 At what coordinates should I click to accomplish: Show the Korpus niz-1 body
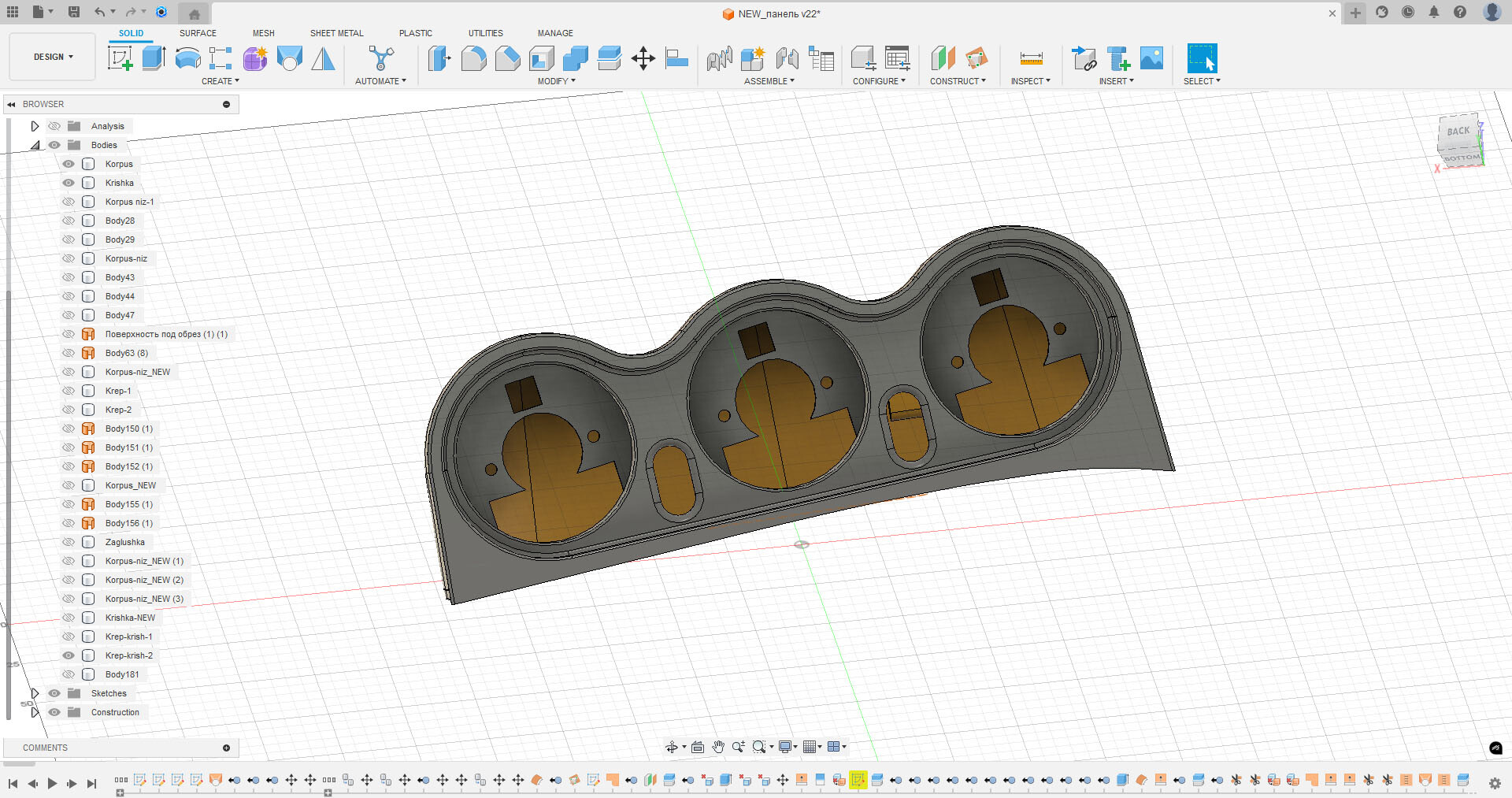pos(69,202)
